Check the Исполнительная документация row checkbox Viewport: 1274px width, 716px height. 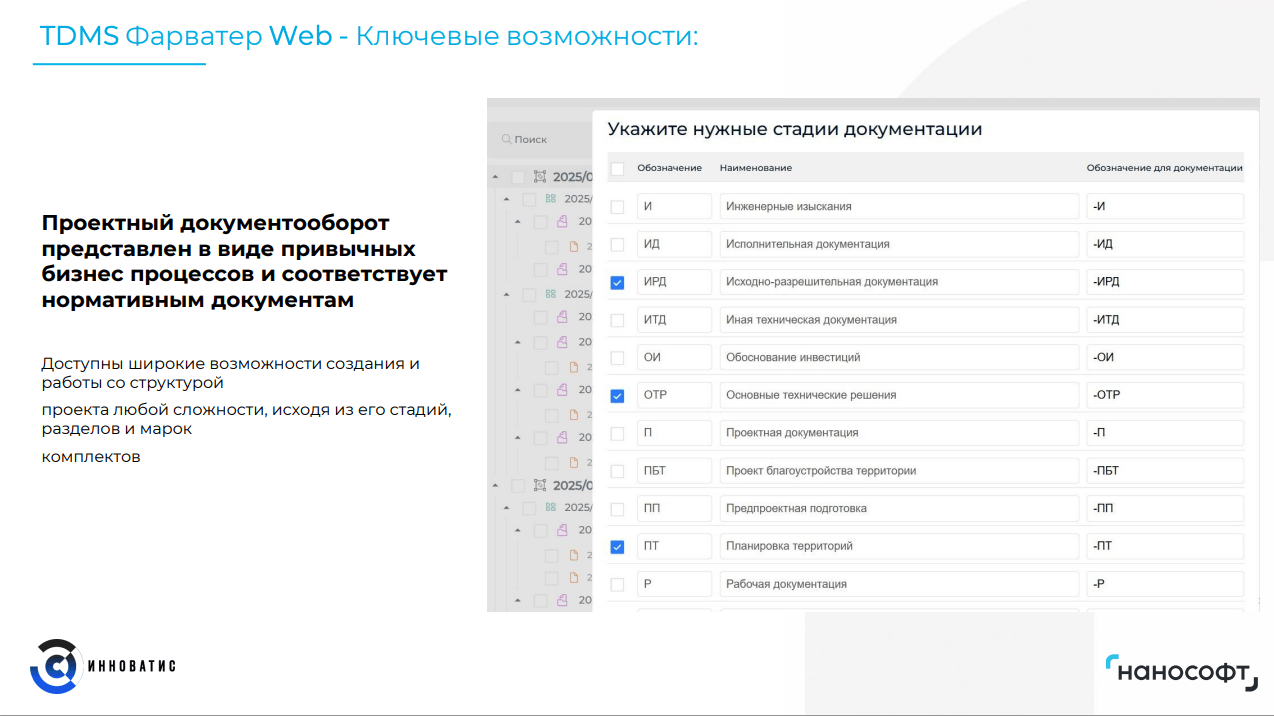[617, 245]
